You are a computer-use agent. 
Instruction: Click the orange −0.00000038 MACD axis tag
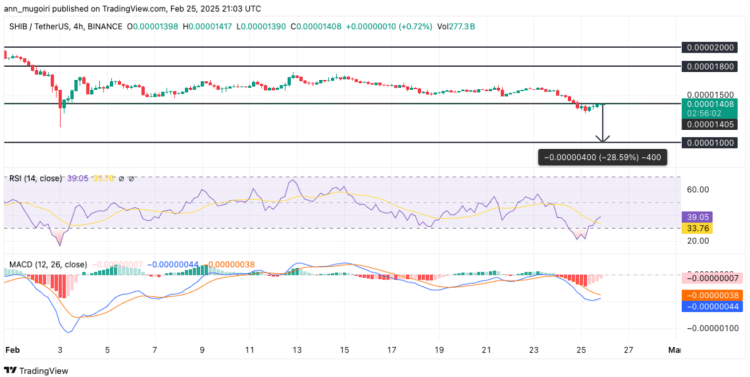click(712, 295)
